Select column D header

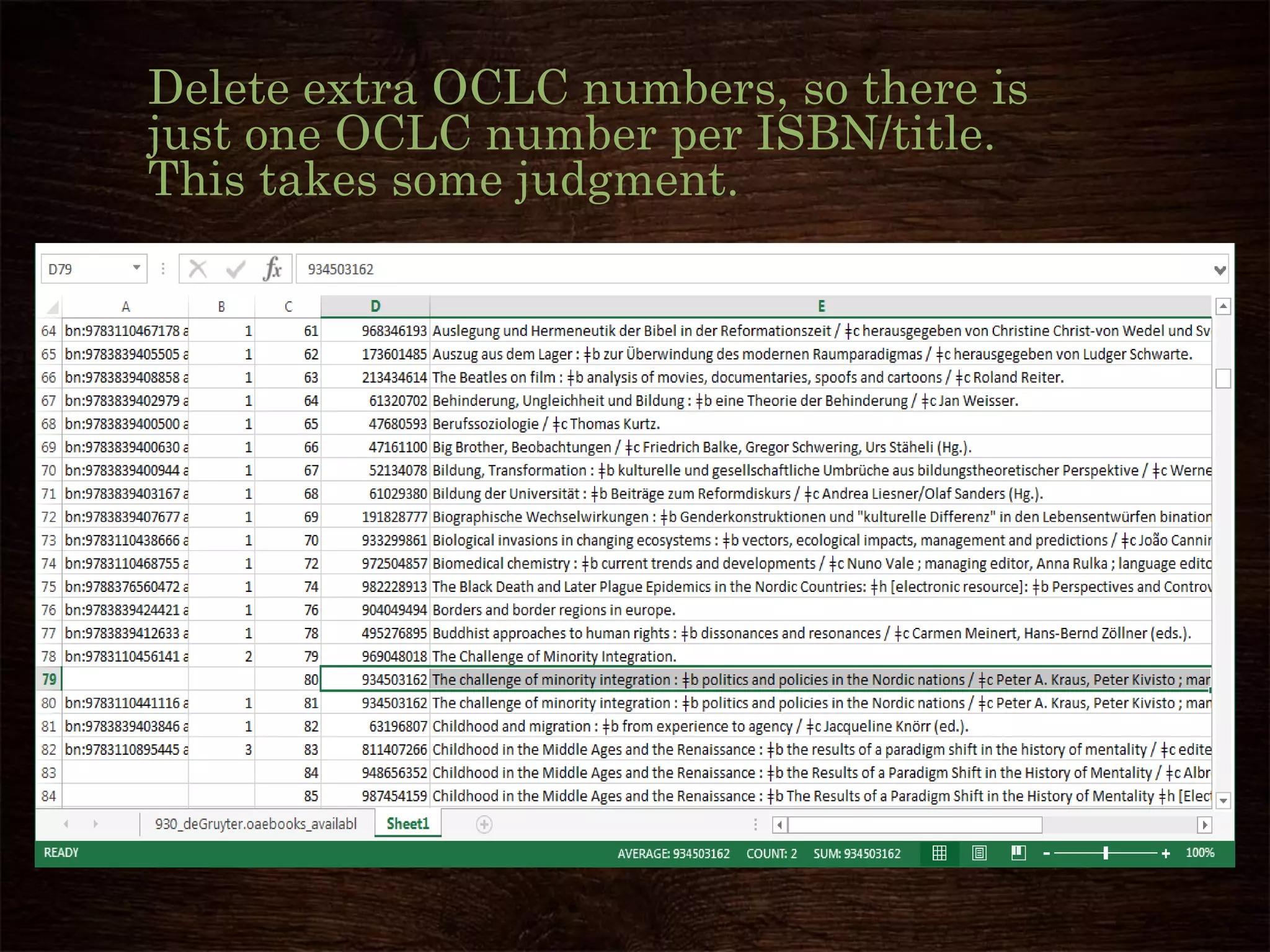click(x=375, y=307)
